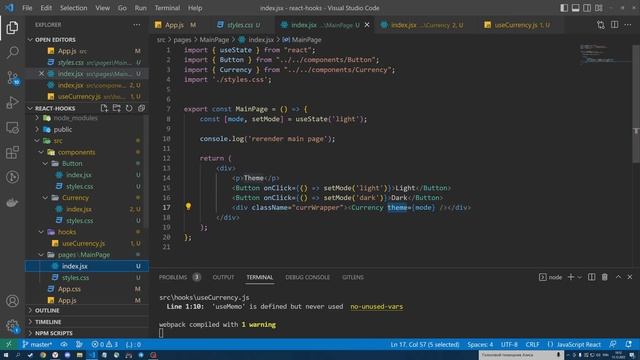
Task: Maximize the panel size chevron
Action: [618, 277]
